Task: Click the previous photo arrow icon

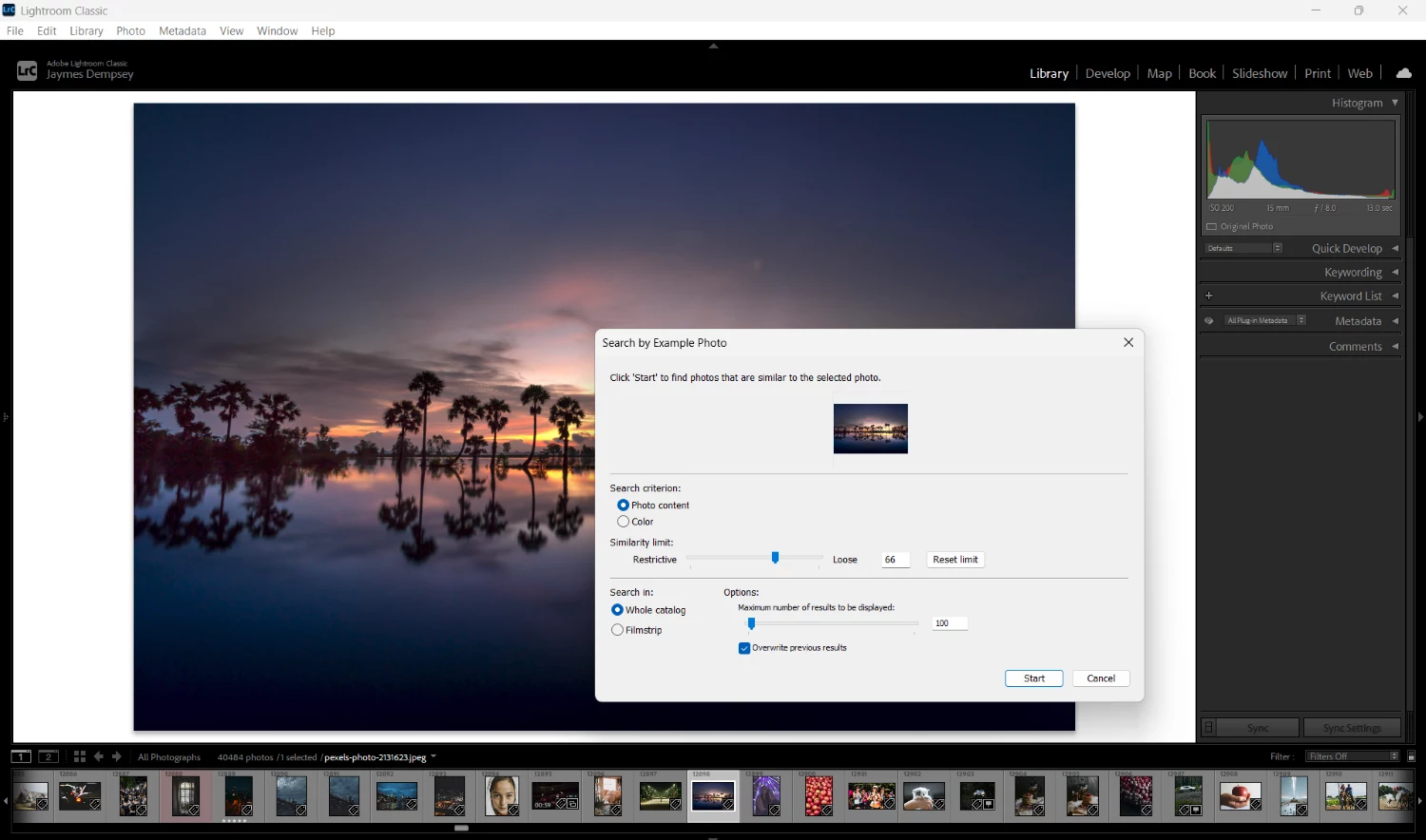Action: 99,756
